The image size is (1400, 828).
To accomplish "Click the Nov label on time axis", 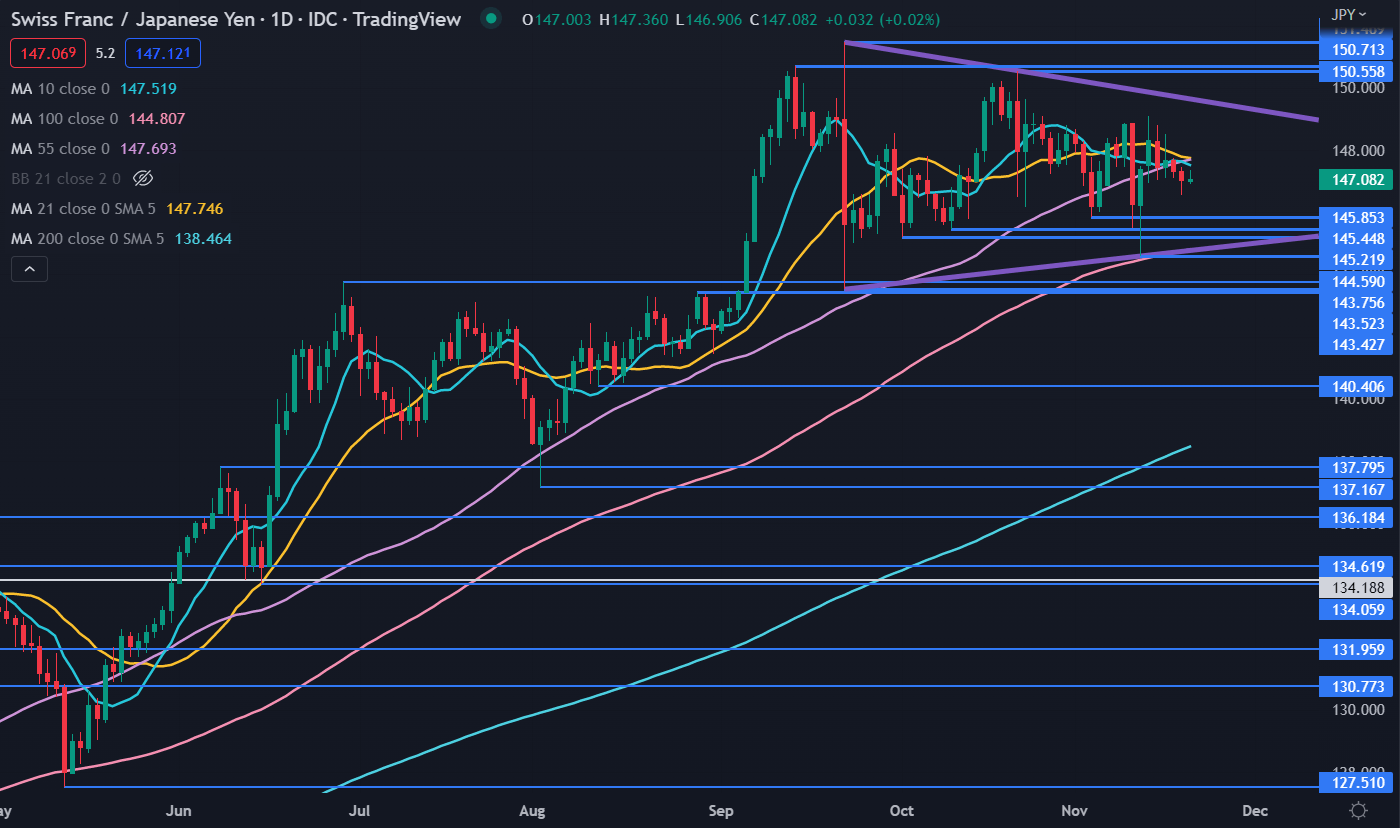I will click(1075, 809).
